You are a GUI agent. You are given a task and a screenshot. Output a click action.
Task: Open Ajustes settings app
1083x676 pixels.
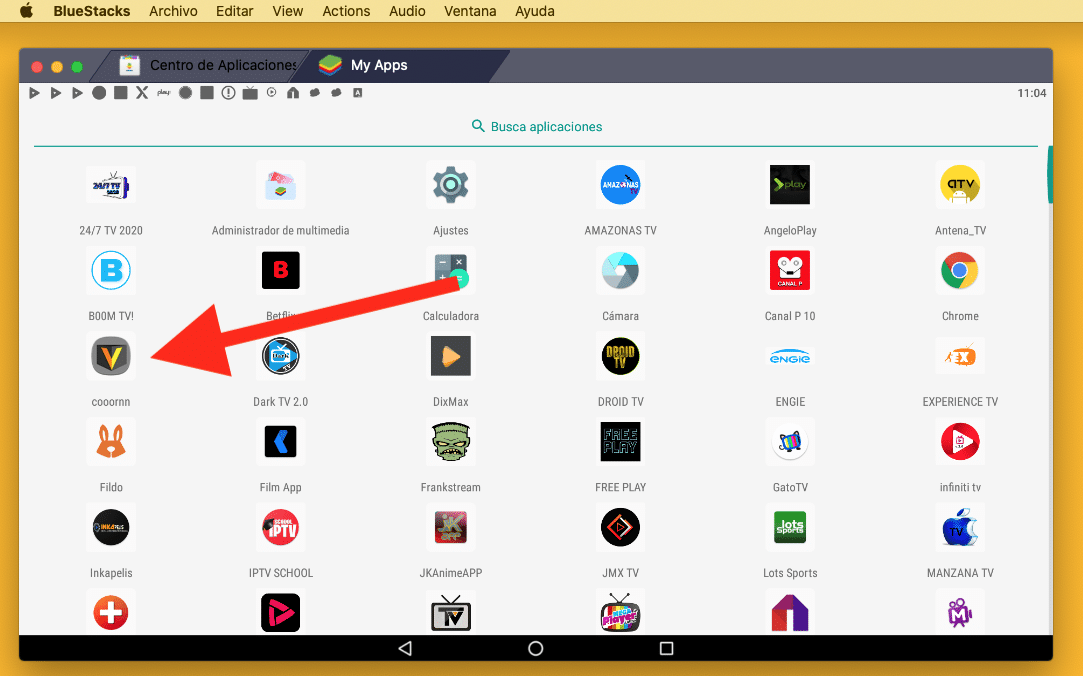tap(450, 184)
